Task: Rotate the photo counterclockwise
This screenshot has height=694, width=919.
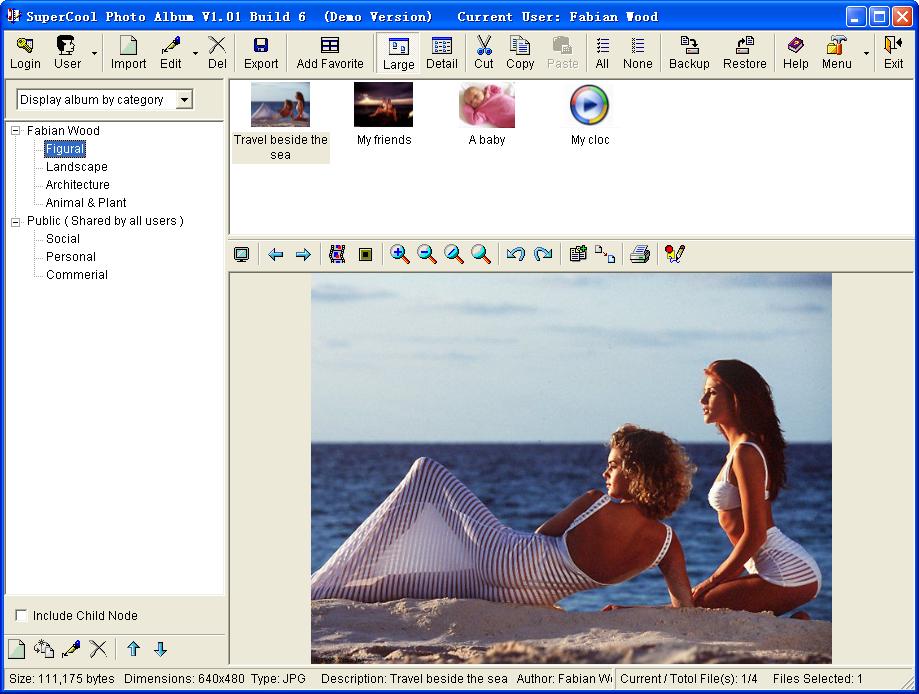Action: [516, 255]
